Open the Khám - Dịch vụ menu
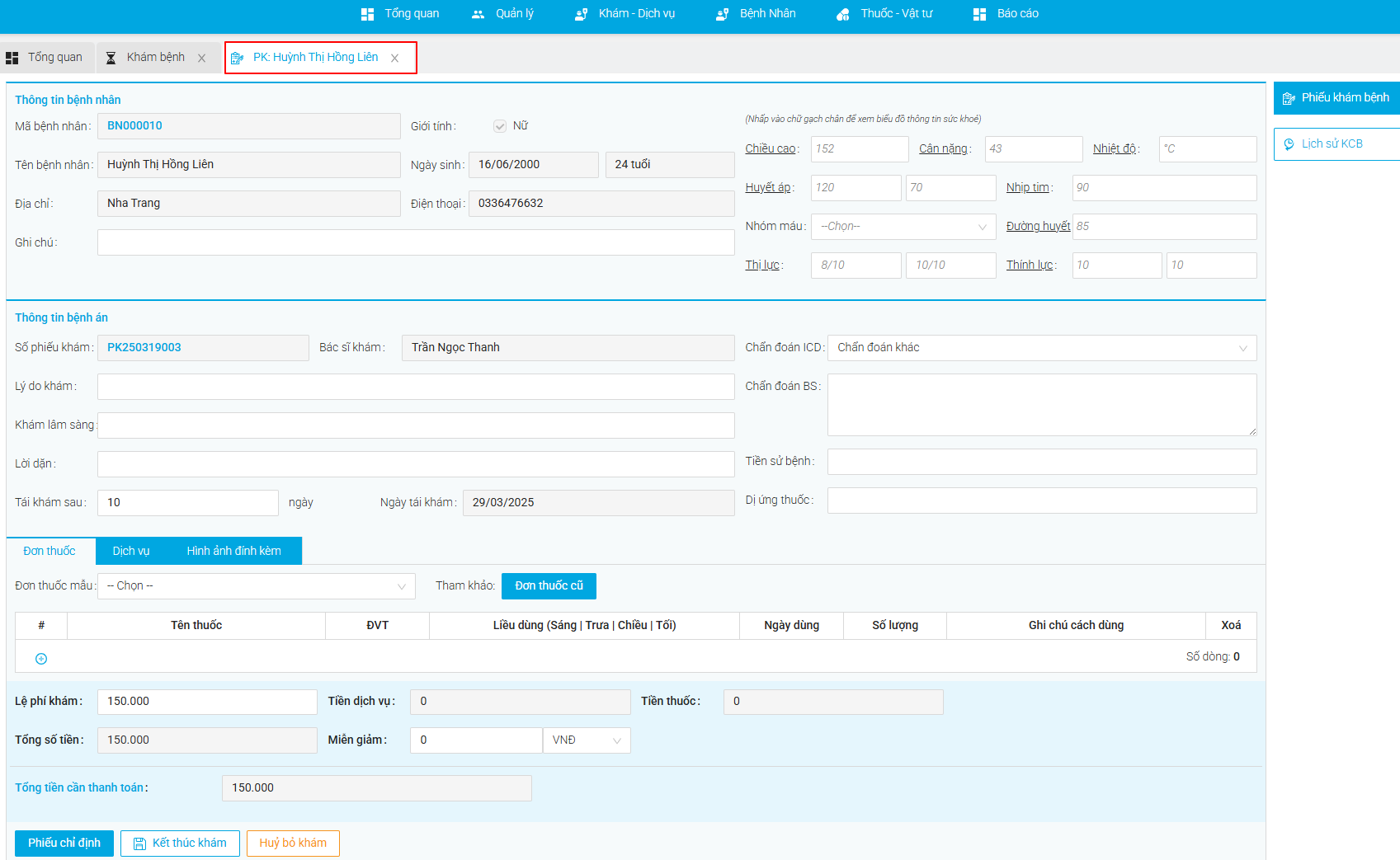Screen dimensions: 1400x860 pos(625,14)
